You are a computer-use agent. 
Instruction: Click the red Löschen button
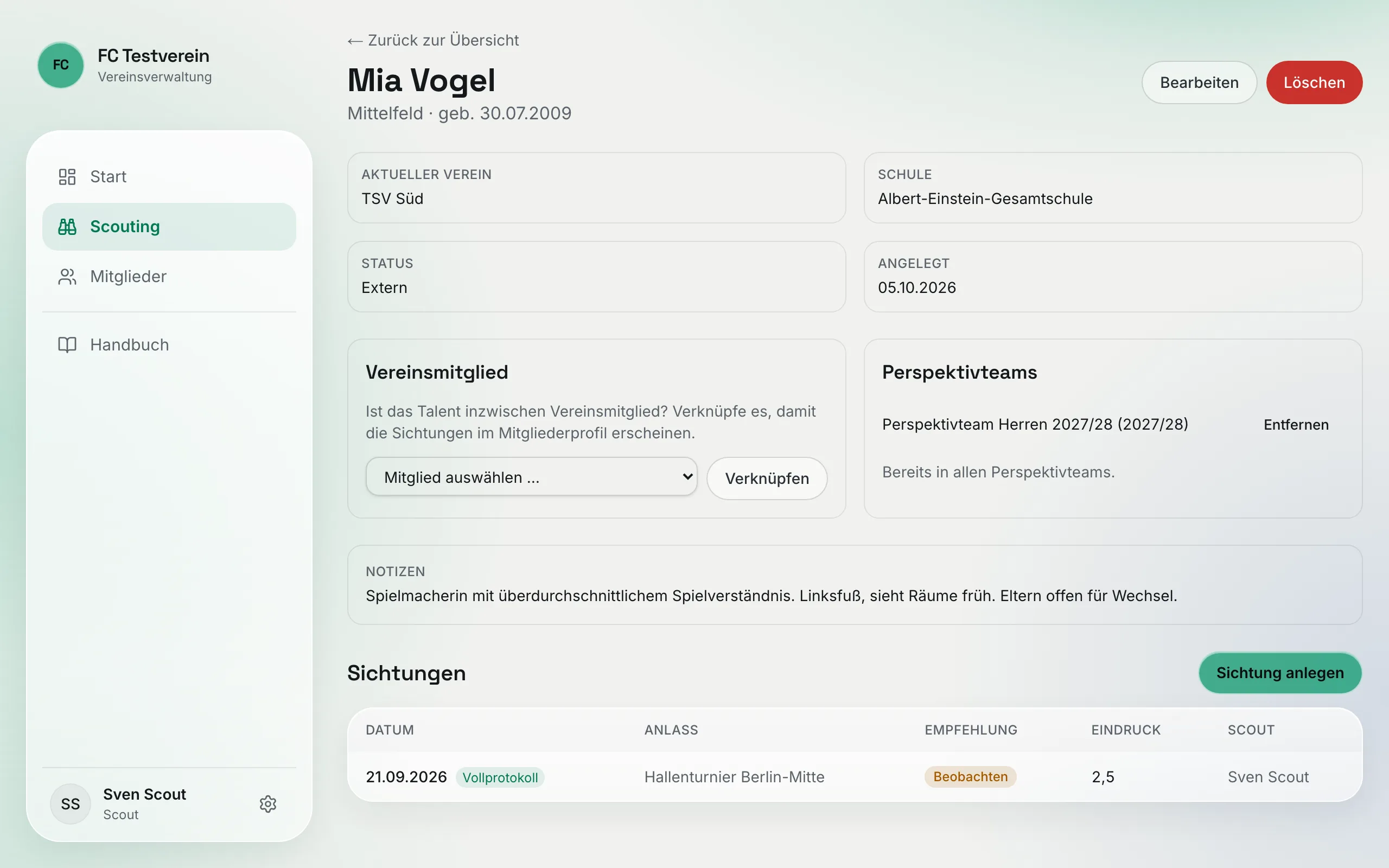(x=1314, y=82)
